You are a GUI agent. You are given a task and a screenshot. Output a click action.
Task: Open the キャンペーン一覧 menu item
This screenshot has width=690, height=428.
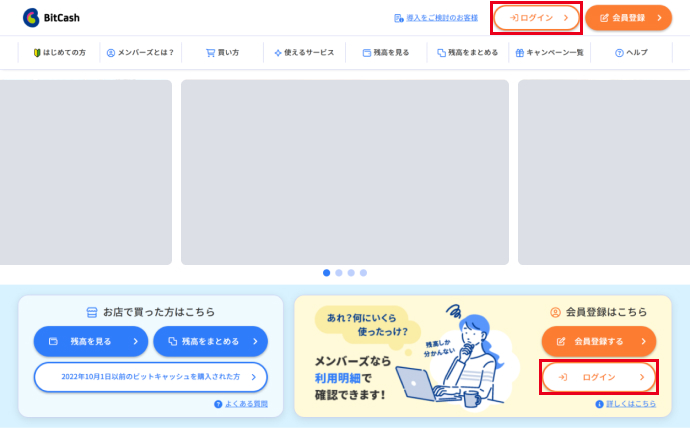click(550, 52)
